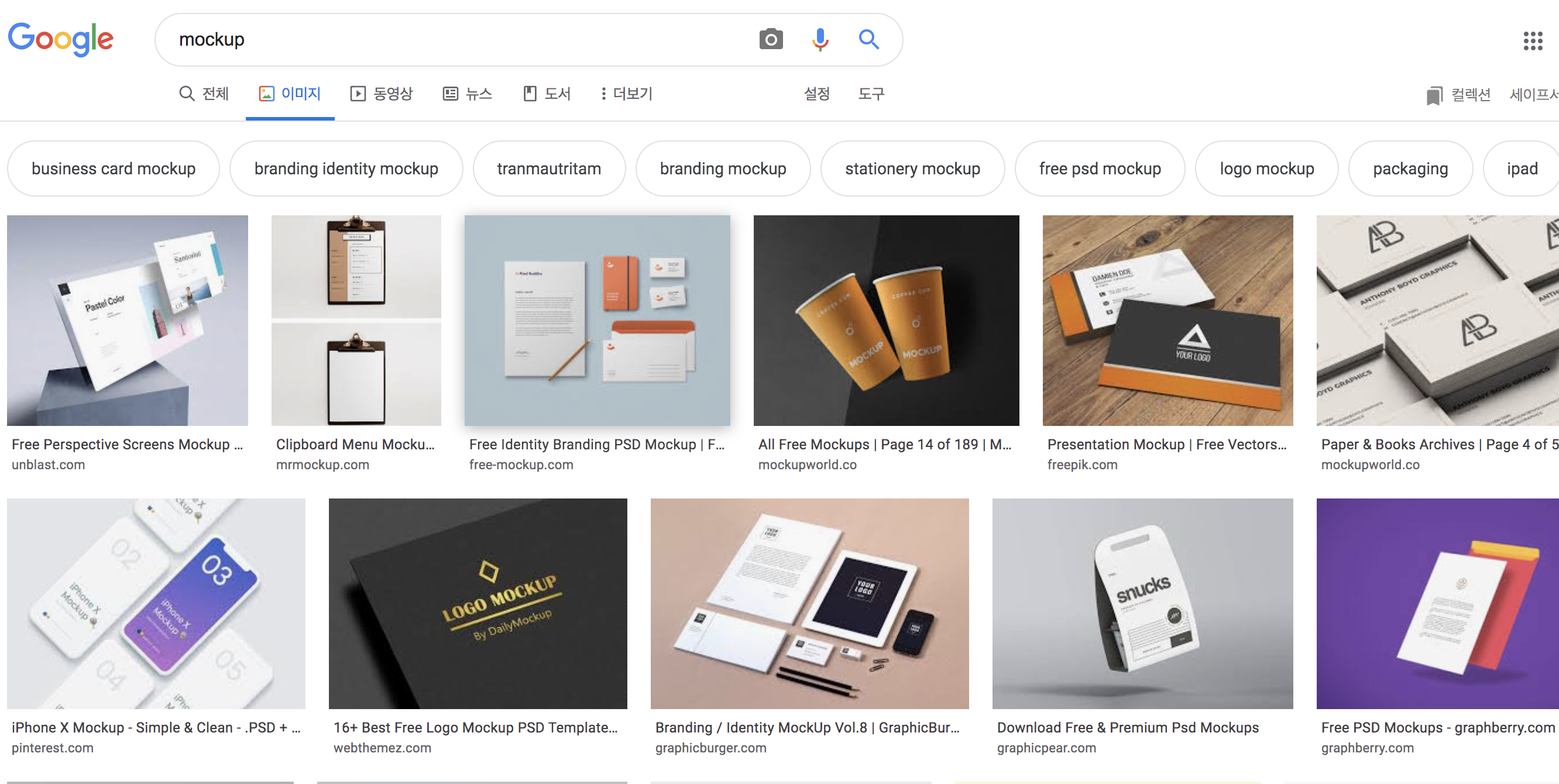Switch to the 뉴스 news tab
1559x784 pixels.
point(467,94)
